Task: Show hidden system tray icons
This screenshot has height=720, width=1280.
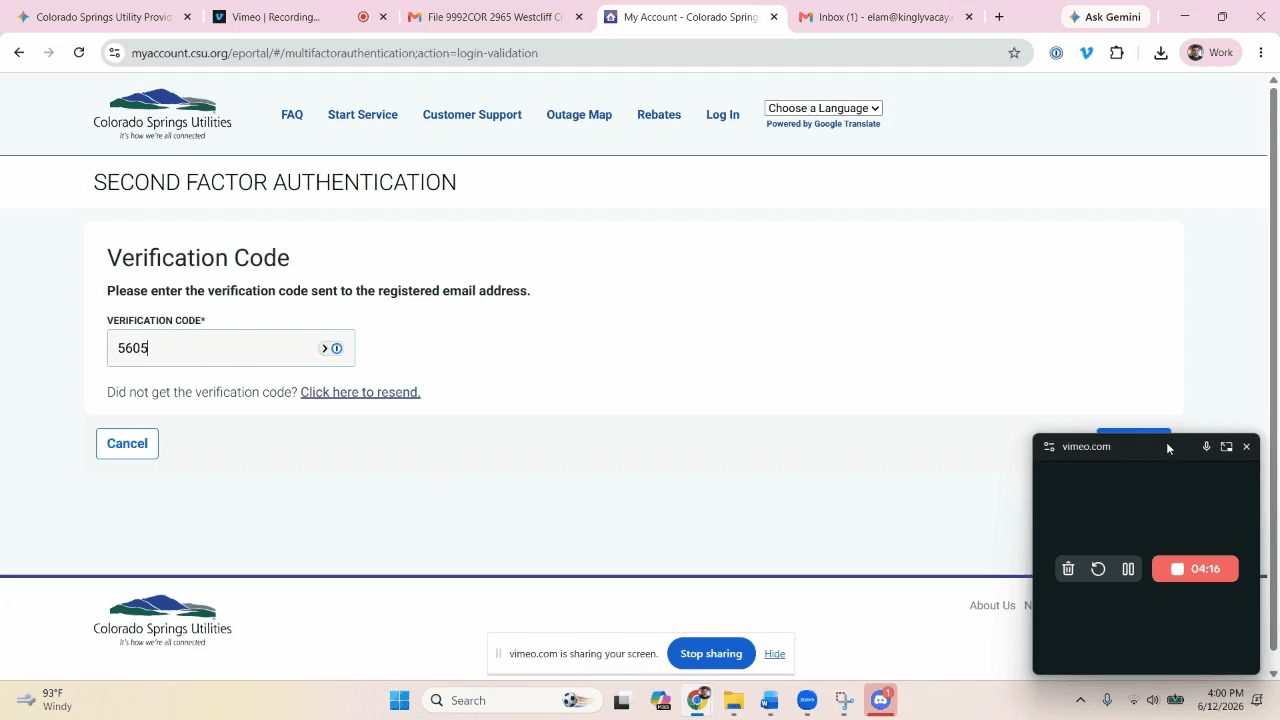Action: pos(1080,700)
